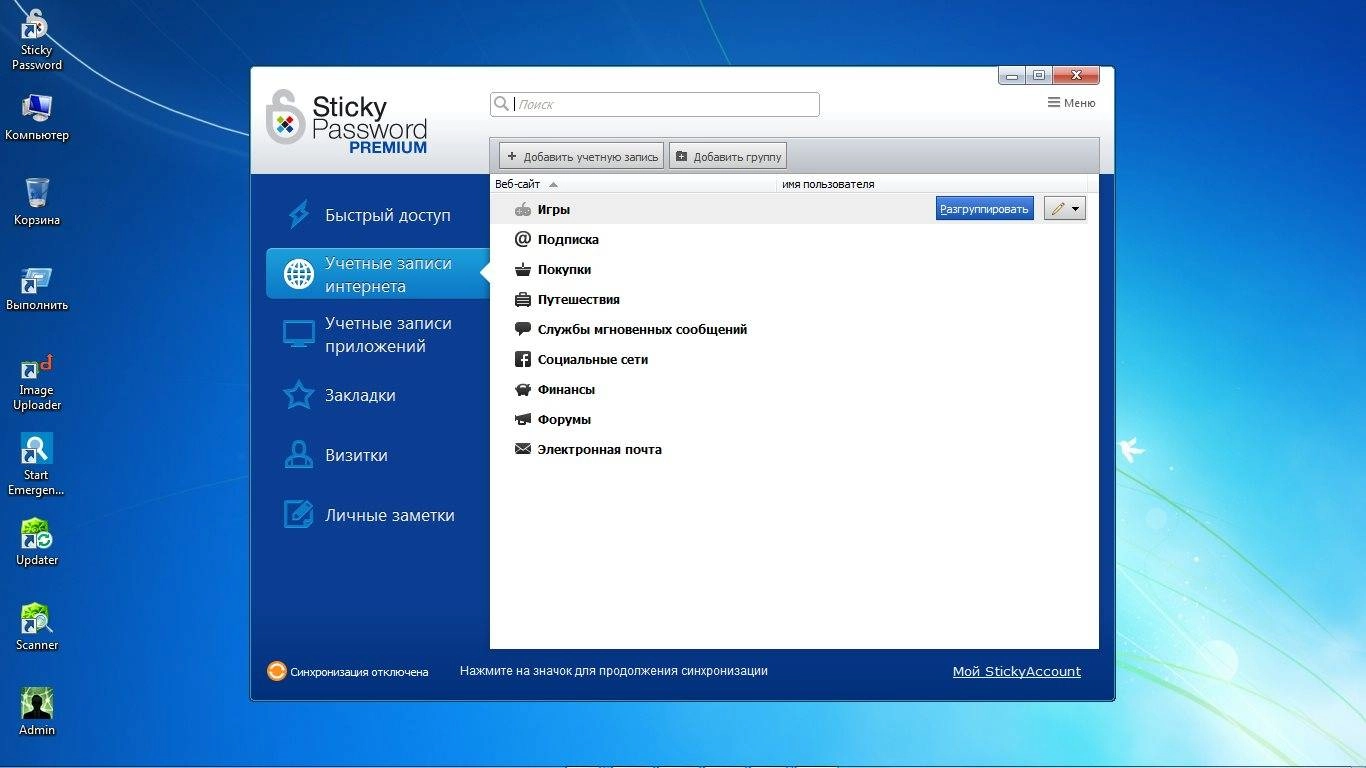Image resolution: width=1366 pixels, height=768 pixels.
Task: Open the Корзина recycle bin icon
Action: click(37, 201)
